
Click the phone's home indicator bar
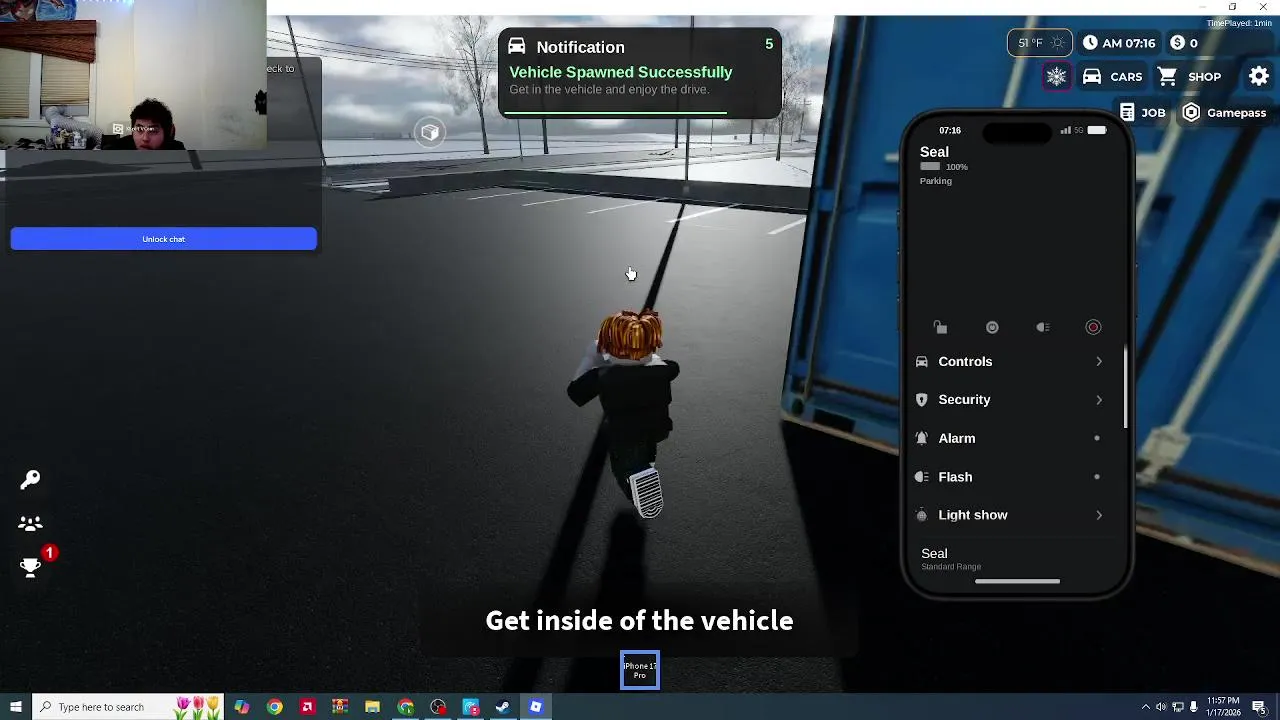tap(1017, 581)
